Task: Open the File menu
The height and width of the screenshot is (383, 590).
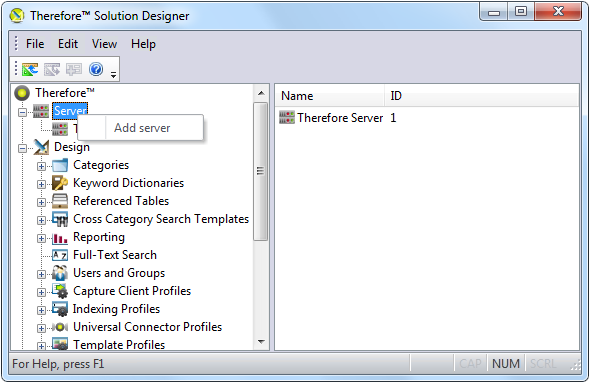Action: pos(35,44)
